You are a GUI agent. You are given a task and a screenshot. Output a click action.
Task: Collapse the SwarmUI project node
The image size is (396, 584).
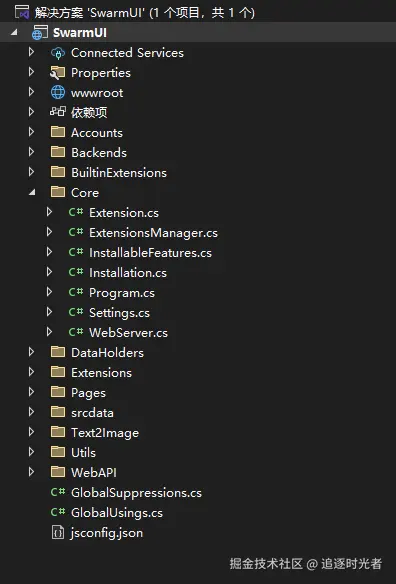tap(15, 33)
